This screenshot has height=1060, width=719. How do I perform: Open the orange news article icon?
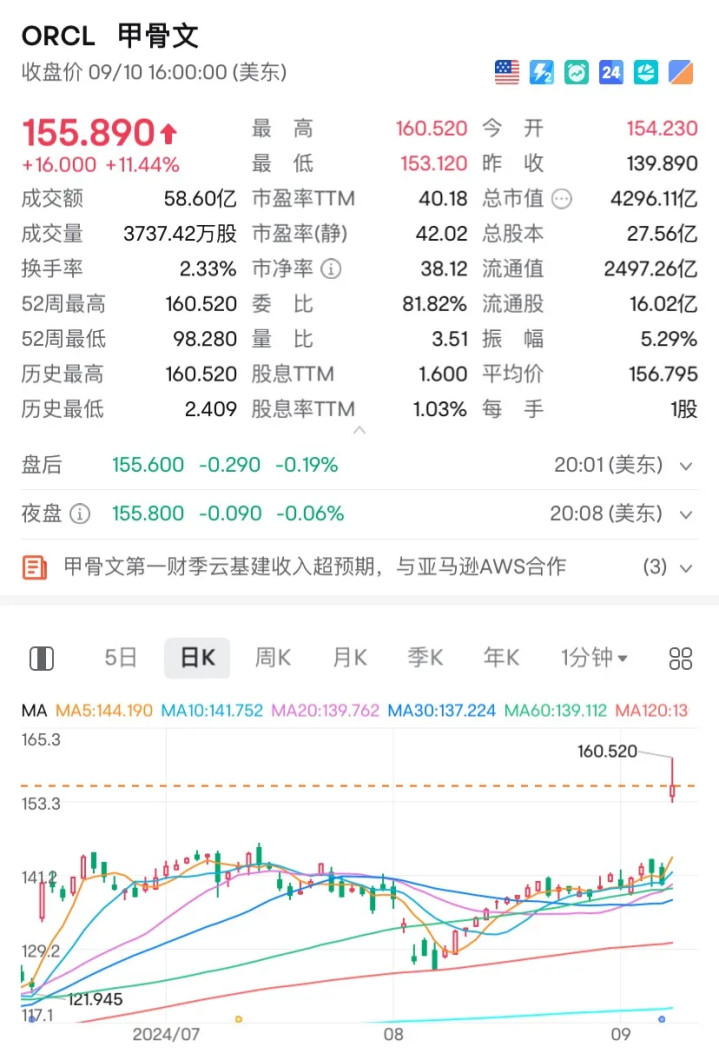tap(34, 567)
